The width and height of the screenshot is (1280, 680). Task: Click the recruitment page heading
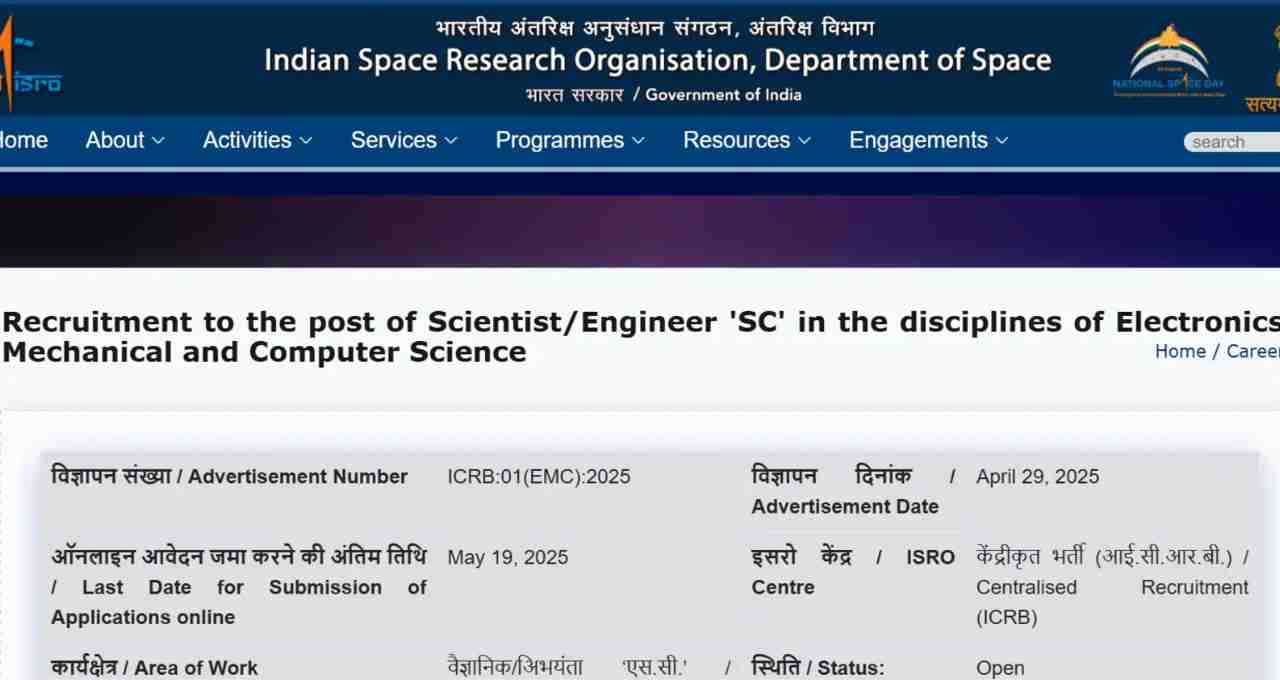click(640, 337)
